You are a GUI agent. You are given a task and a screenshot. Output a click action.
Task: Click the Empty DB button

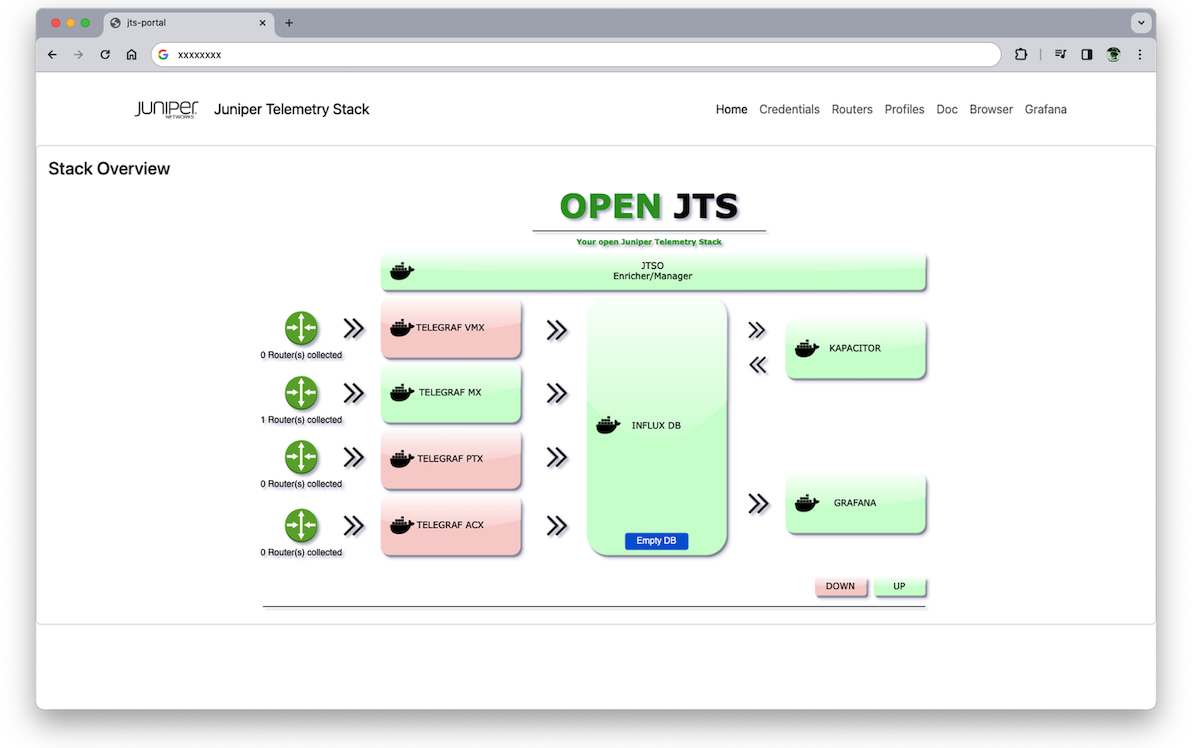coord(656,541)
